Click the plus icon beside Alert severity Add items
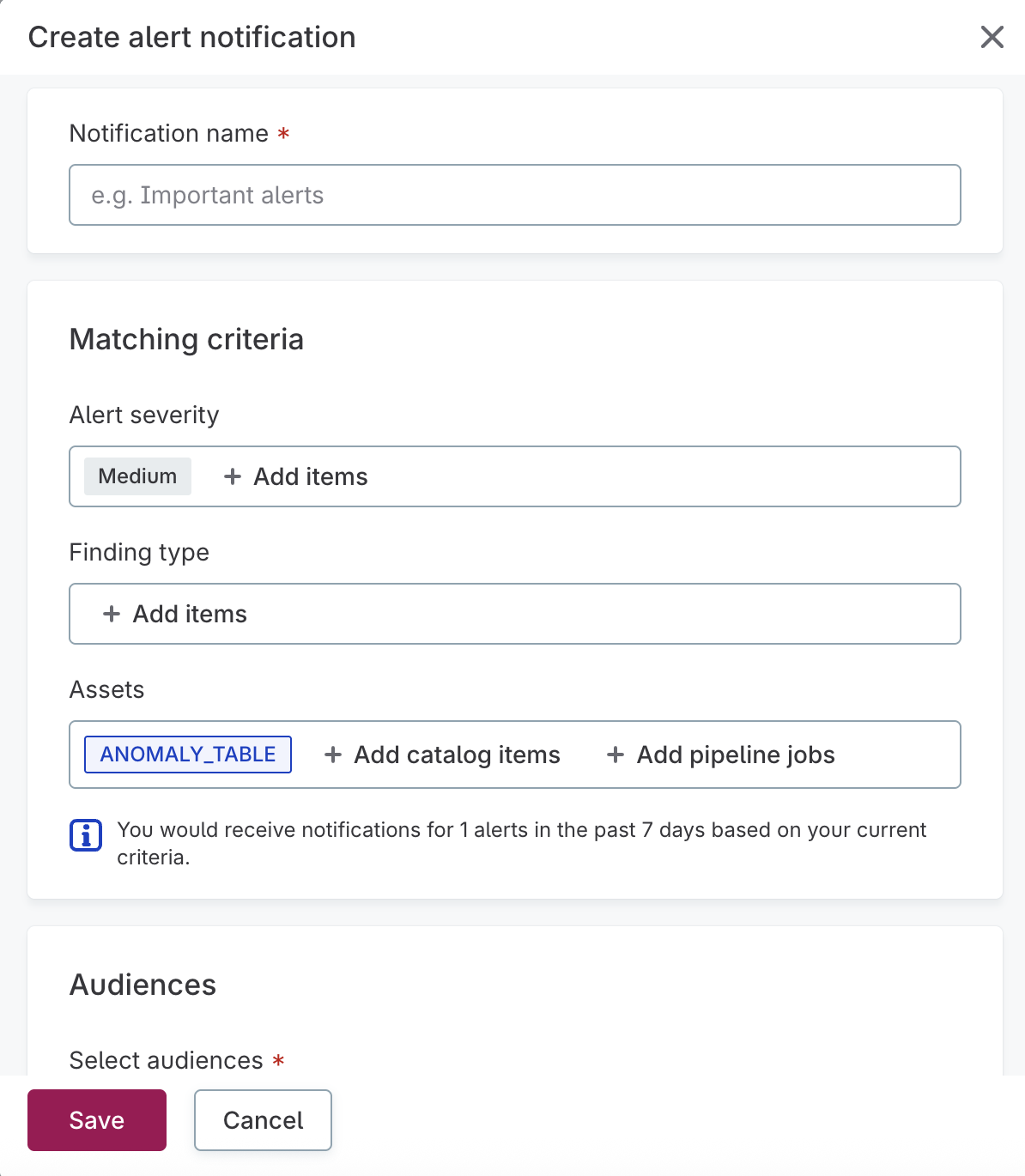 (232, 476)
